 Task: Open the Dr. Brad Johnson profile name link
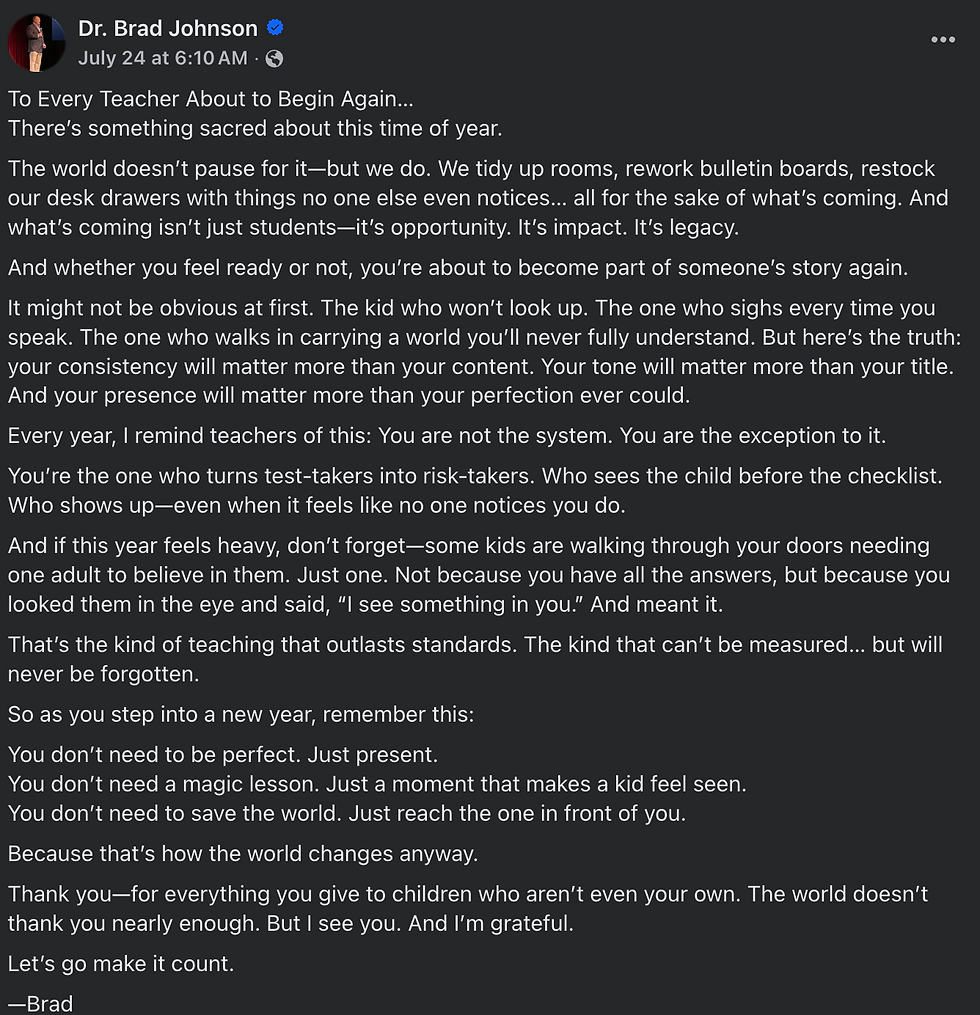(168, 28)
